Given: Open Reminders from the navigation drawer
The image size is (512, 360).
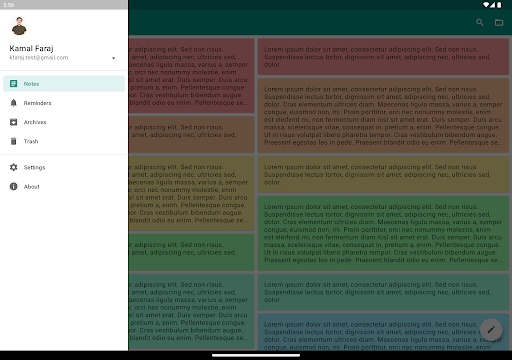Looking at the screenshot, I should 64,103.
